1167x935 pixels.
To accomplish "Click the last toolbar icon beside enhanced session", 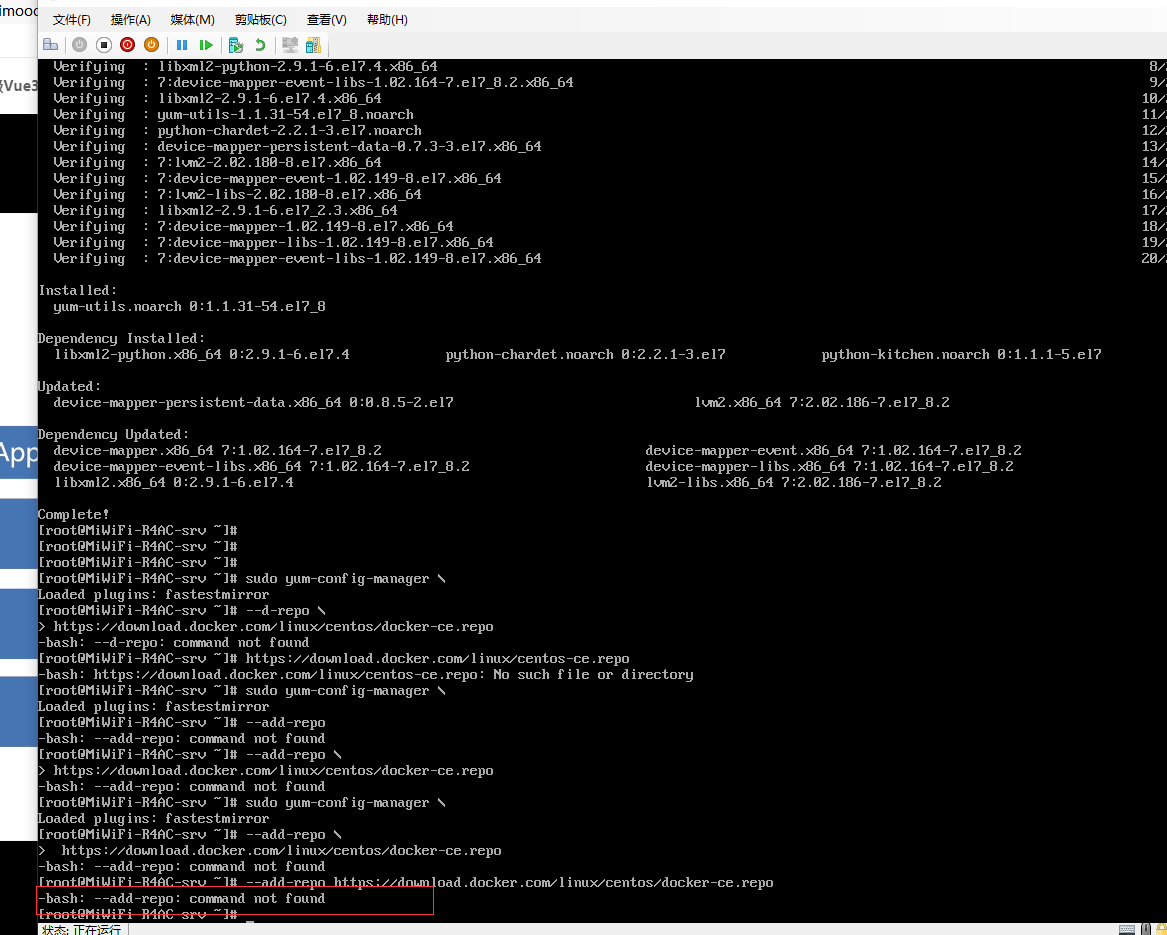I will point(313,45).
